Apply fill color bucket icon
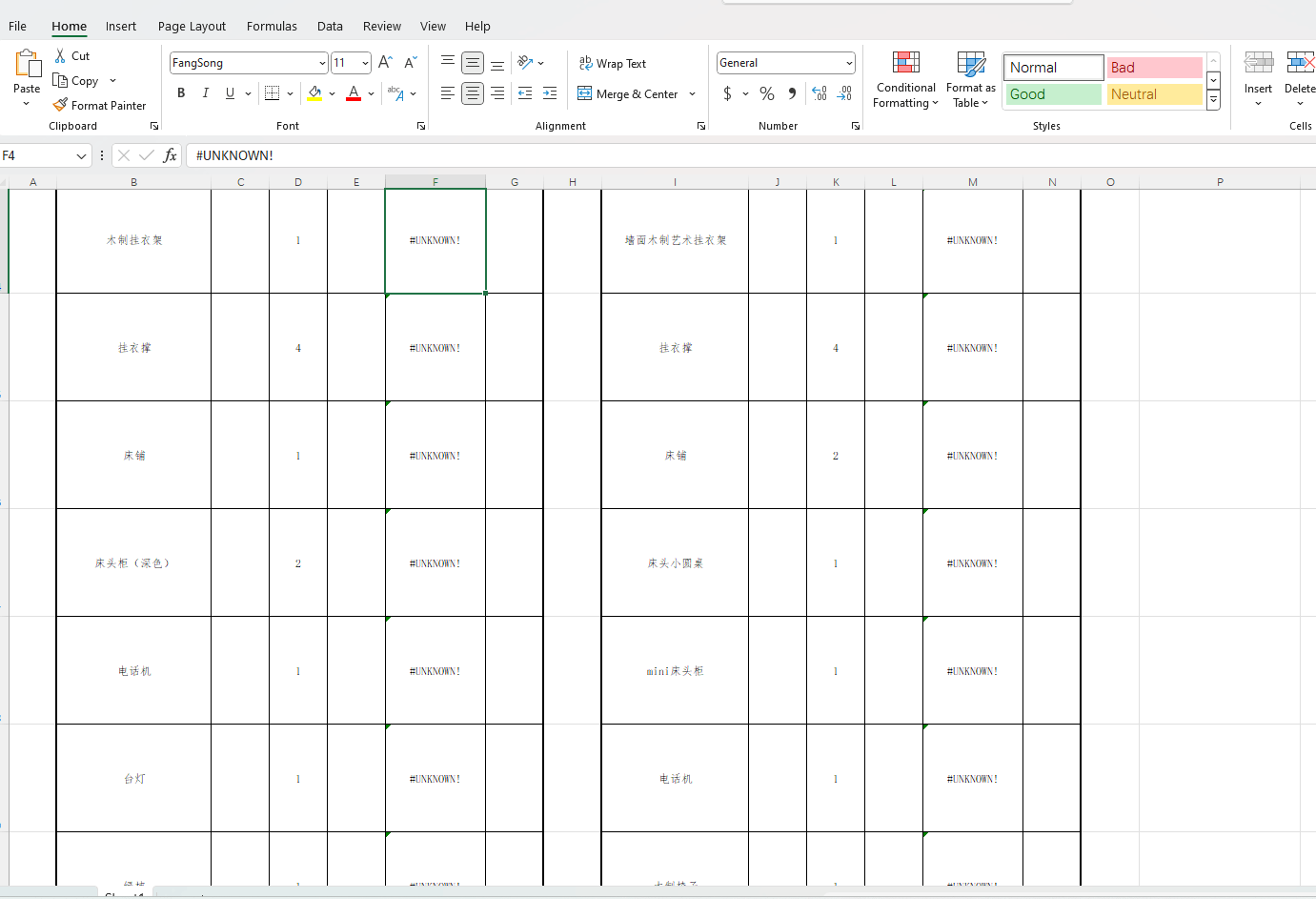The width and height of the screenshot is (1316, 899). click(314, 93)
